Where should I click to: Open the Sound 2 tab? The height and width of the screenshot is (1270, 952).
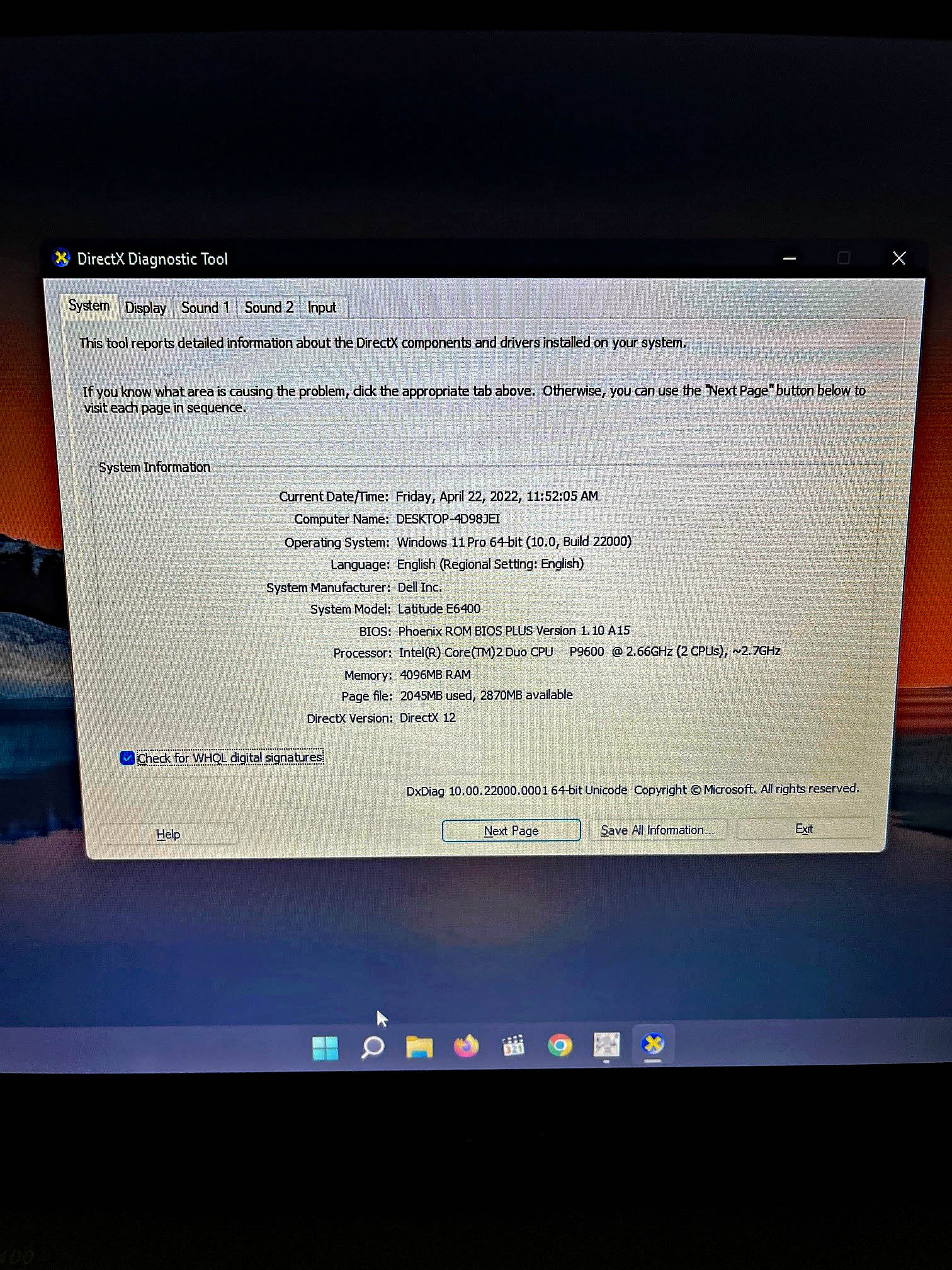tap(269, 307)
